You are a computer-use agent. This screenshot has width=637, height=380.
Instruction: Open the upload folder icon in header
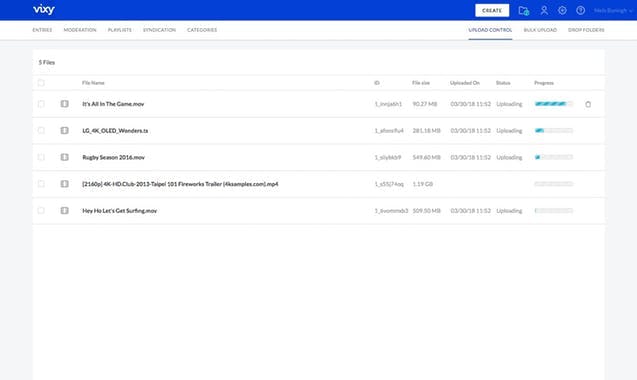pos(524,11)
